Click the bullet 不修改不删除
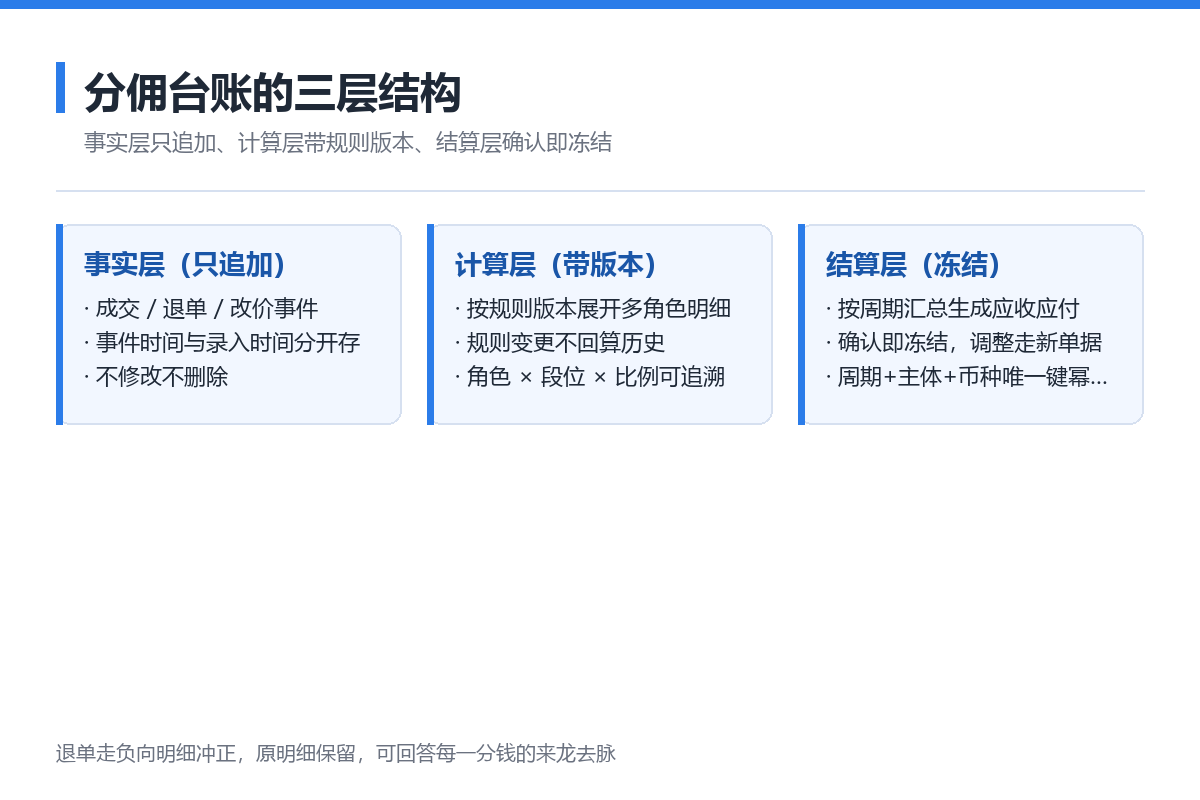Image resolution: width=1200 pixels, height=800 pixels. click(156, 377)
